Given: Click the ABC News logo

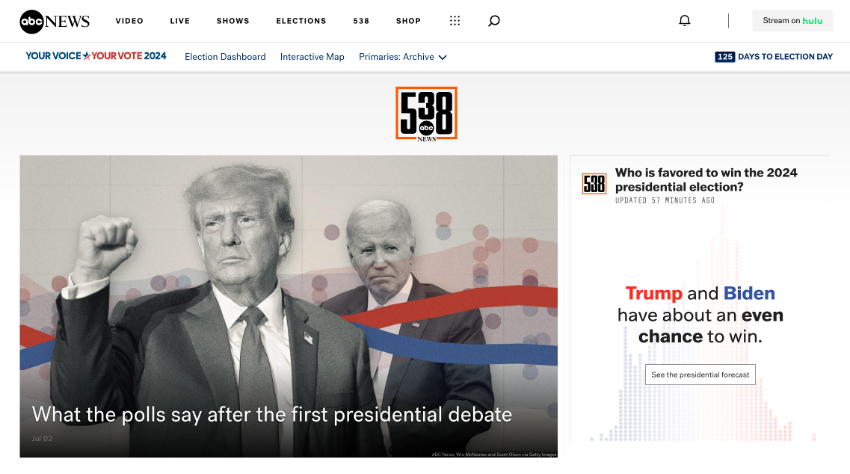Looking at the screenshot, I should [54, 21].
